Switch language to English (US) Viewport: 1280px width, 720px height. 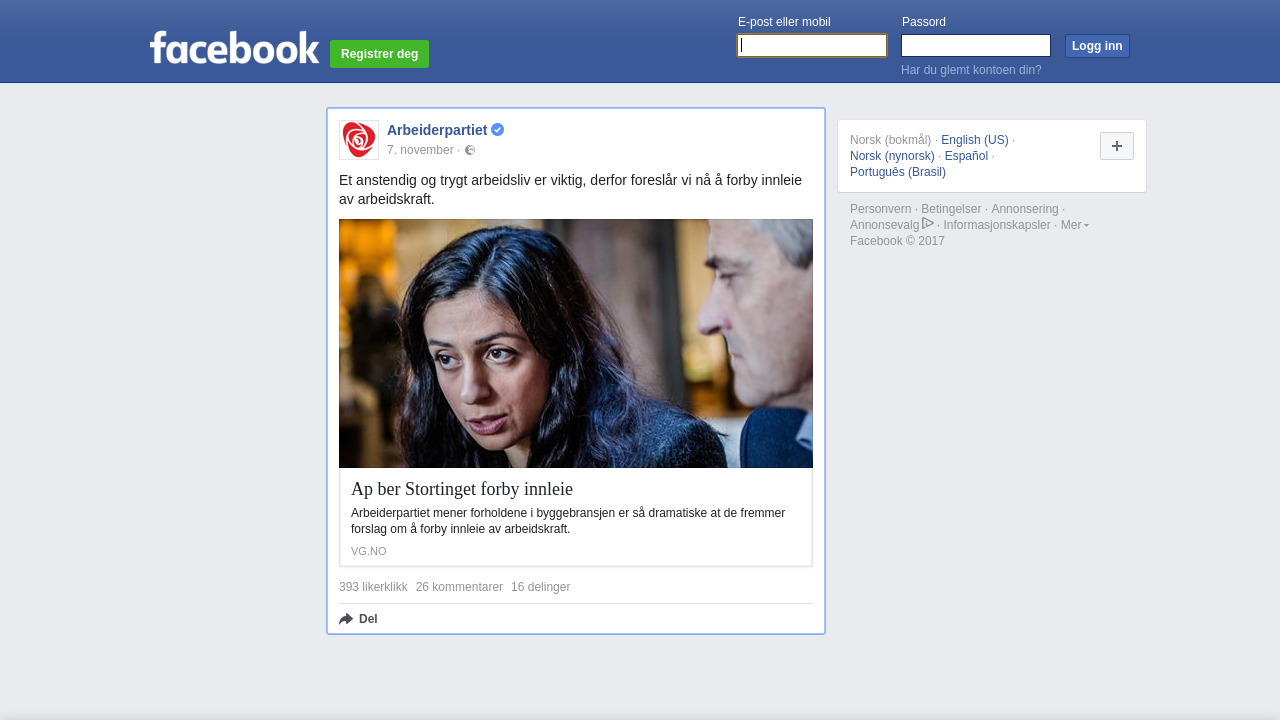(975, 140)
